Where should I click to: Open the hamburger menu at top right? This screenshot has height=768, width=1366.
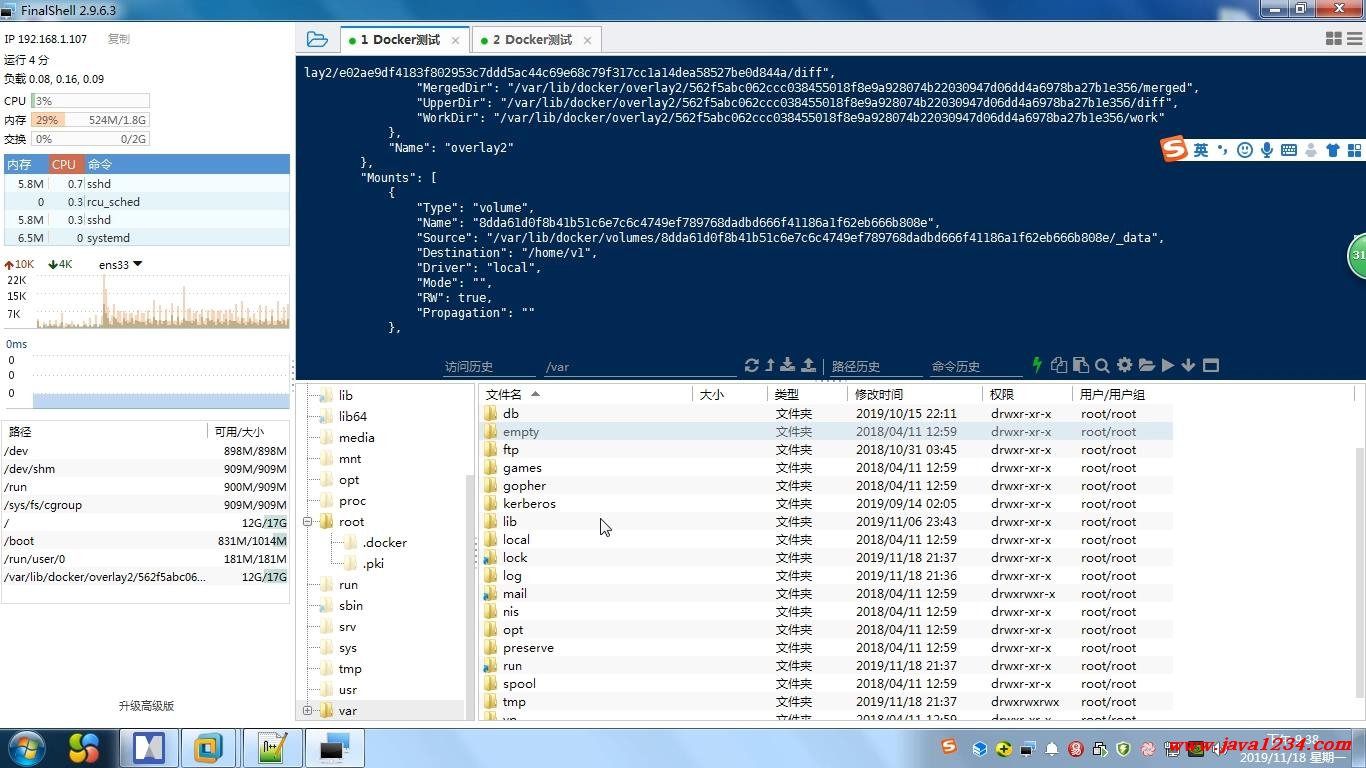pyautogui.click(x=1354, y=38)
